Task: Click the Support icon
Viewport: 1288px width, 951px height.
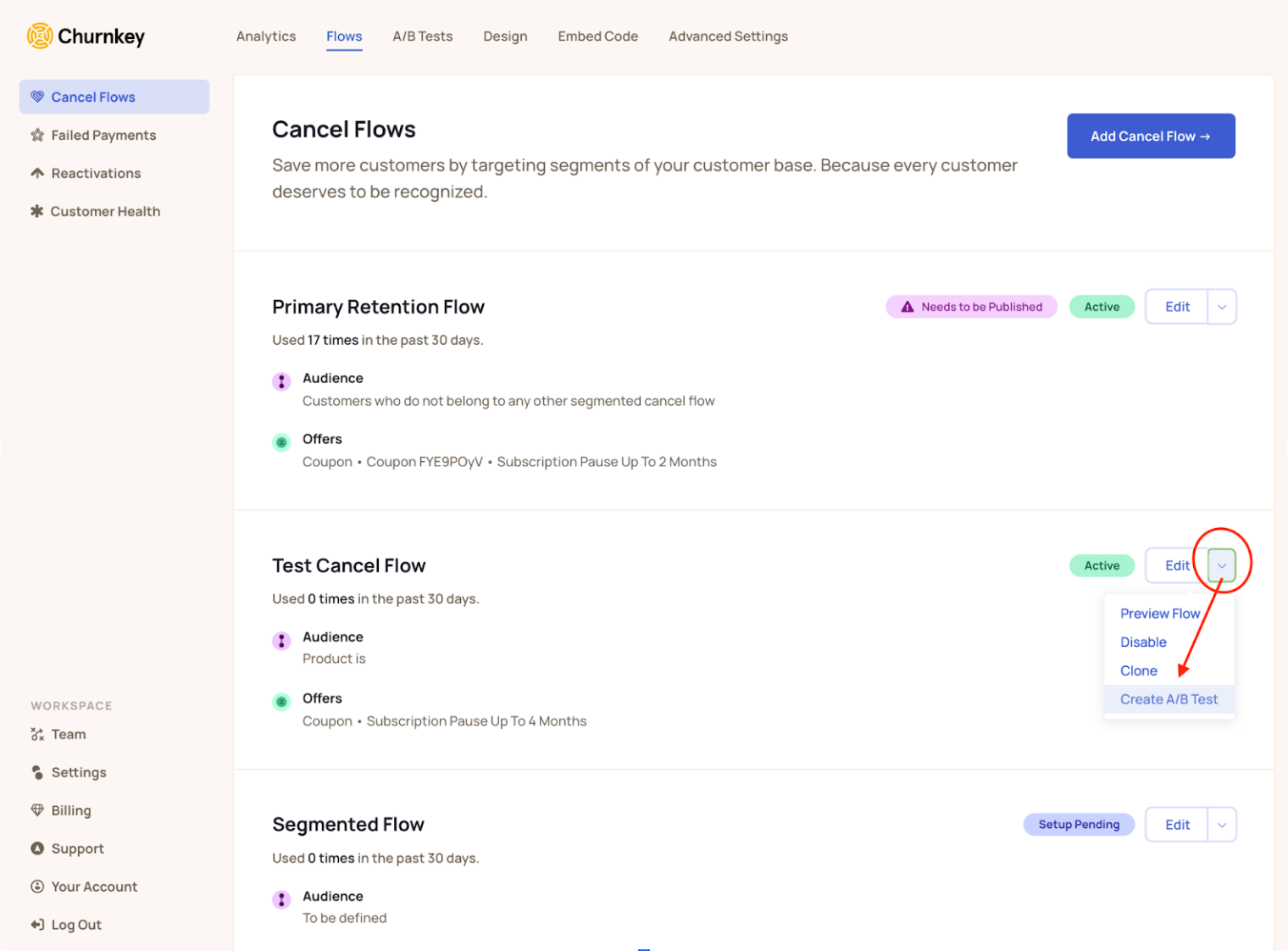Action: (37, 848)
